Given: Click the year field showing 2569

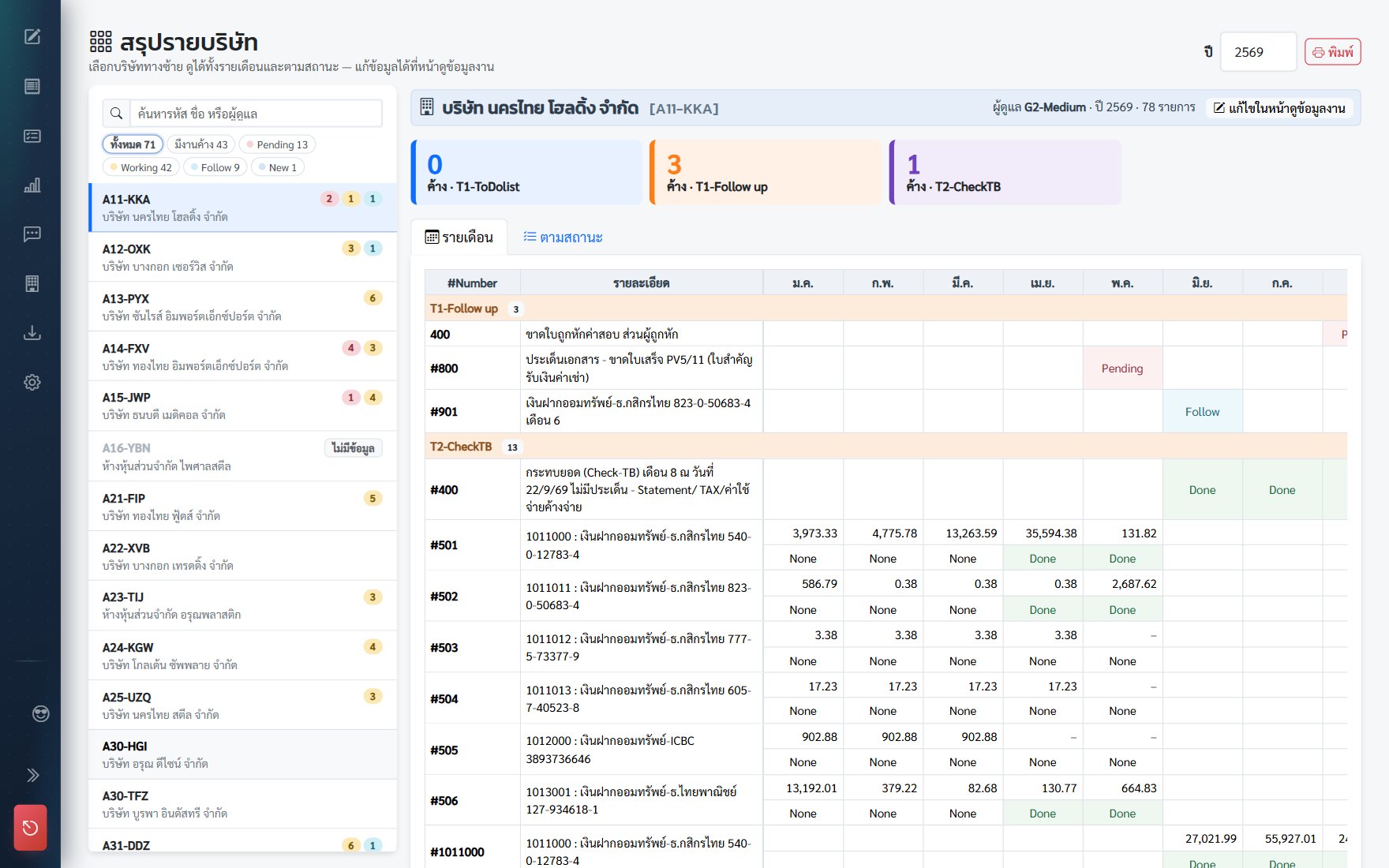Looking at the screenshot, I should pyautogui.click(x=1258, y=52).
